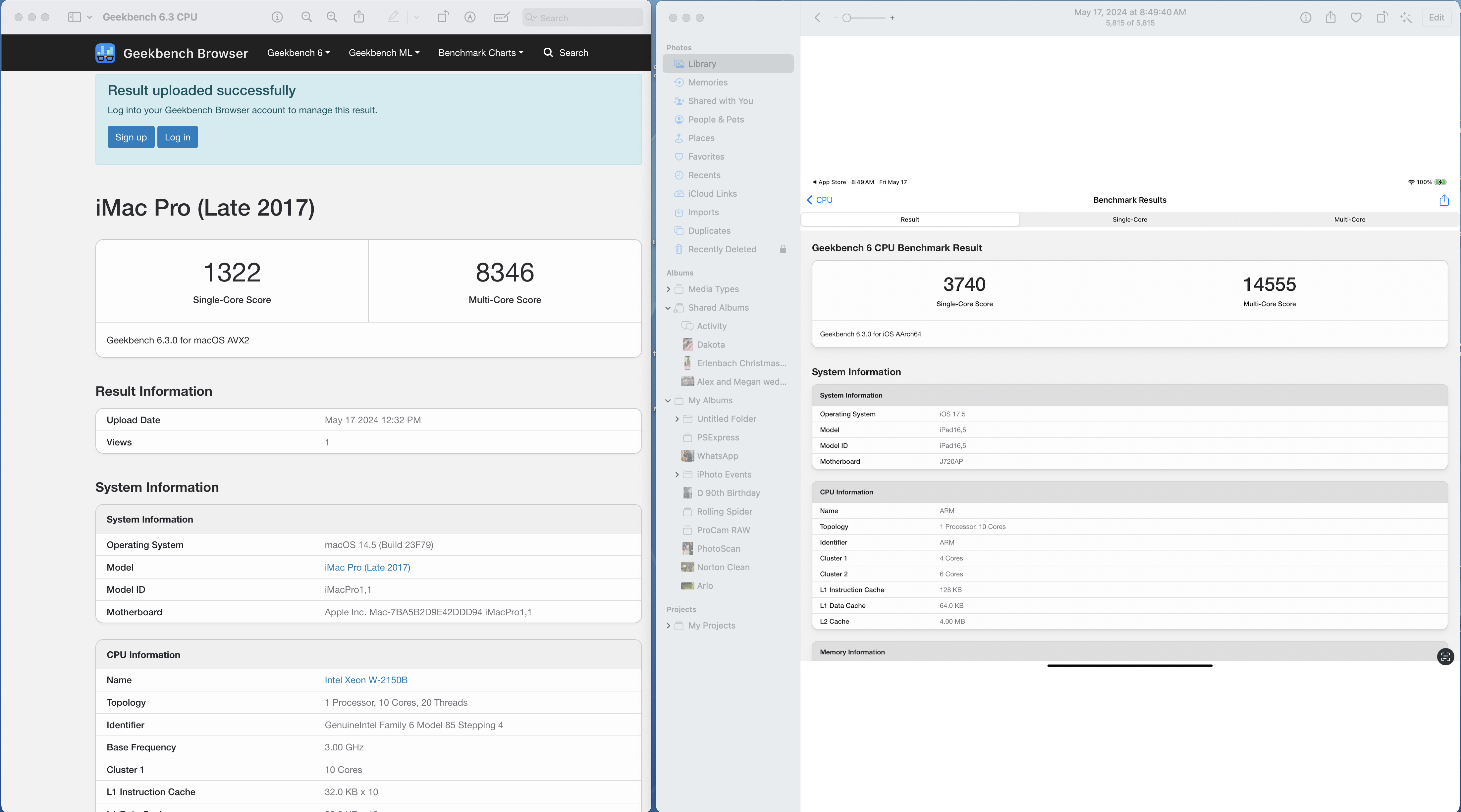Open the Intel Xeon W-2150B link
The height and width of the screenshot is (812, 1461).
366,680
